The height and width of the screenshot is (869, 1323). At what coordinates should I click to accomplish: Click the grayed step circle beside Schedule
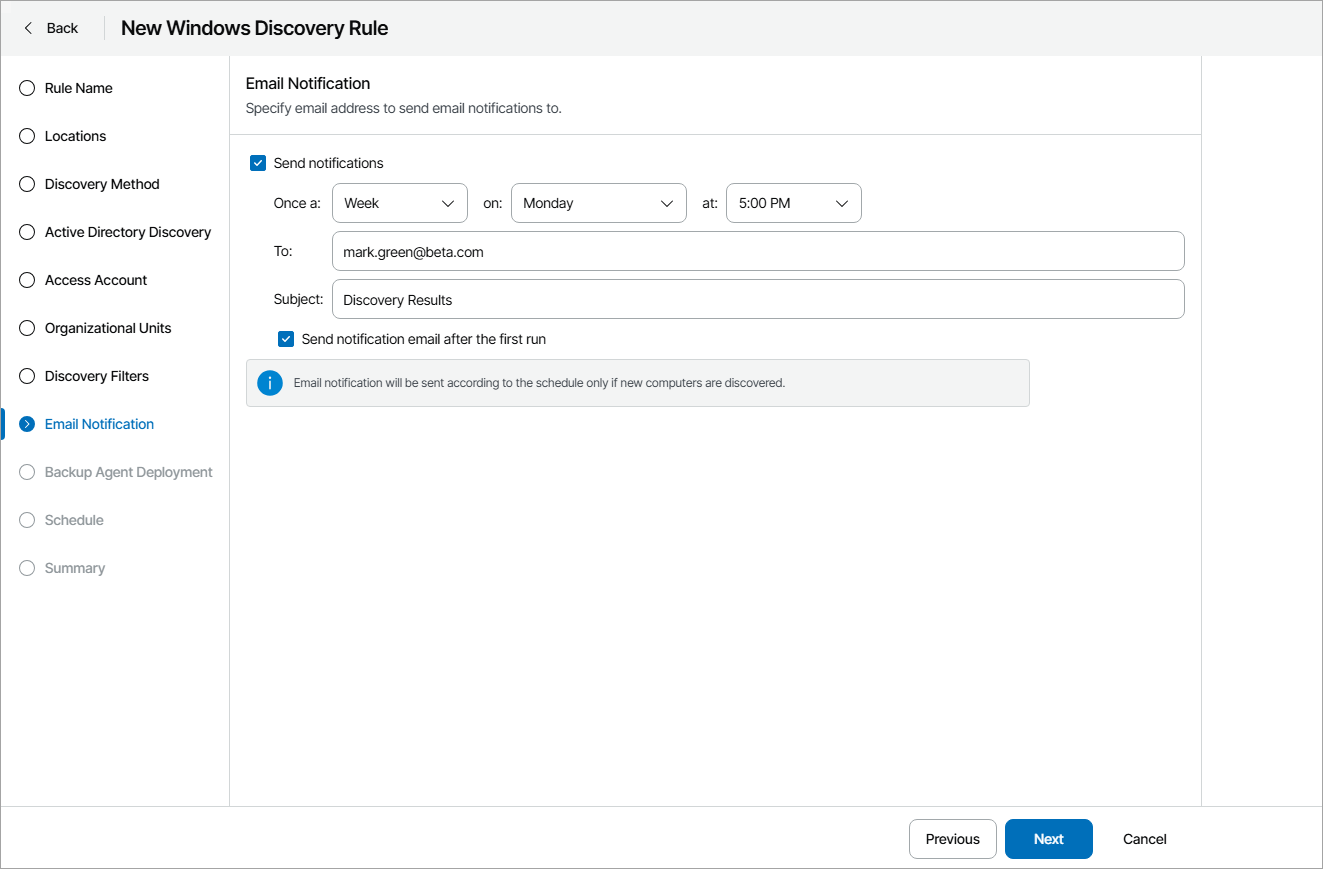click(x=26, y=520)
